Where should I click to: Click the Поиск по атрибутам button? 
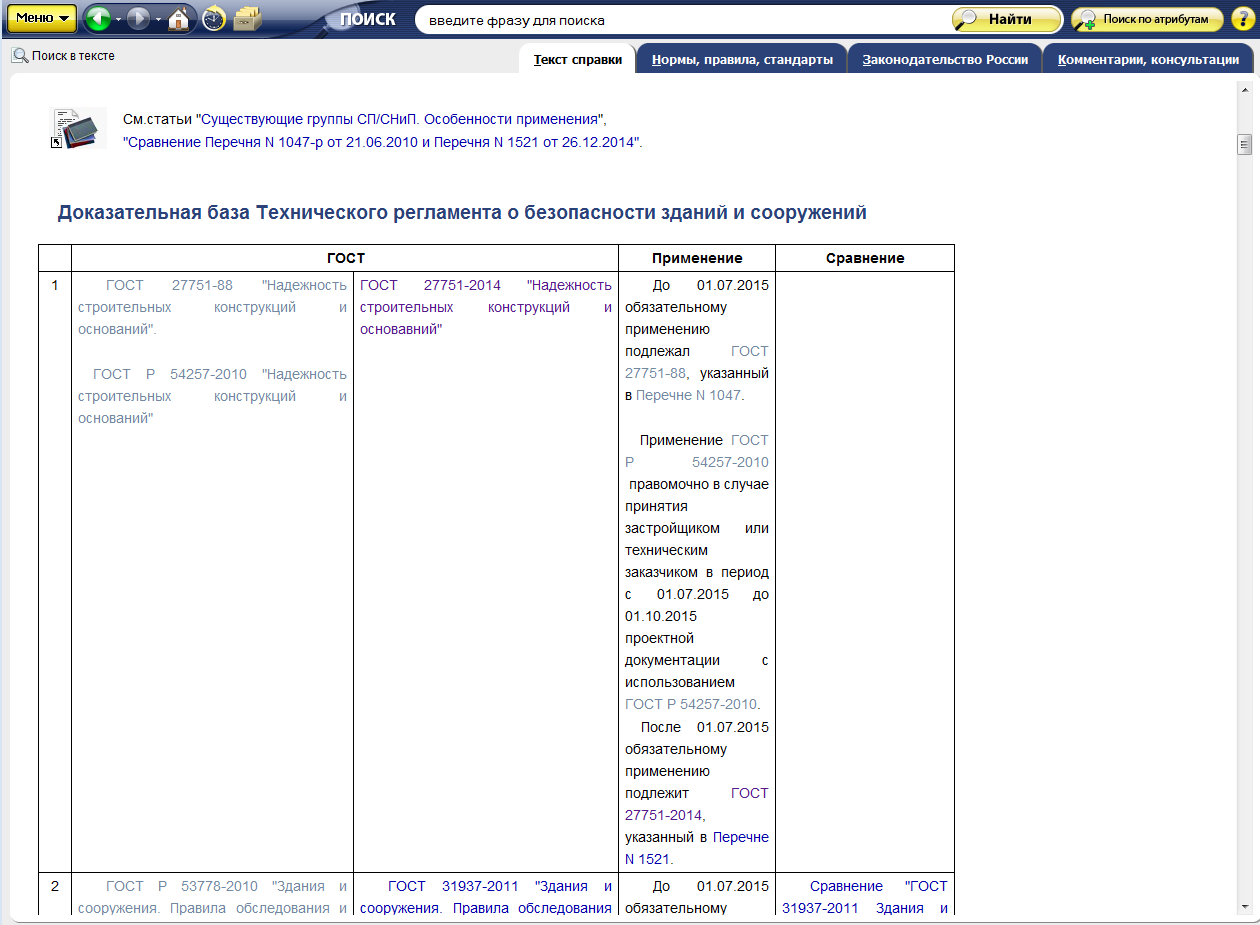point(1146,19)
